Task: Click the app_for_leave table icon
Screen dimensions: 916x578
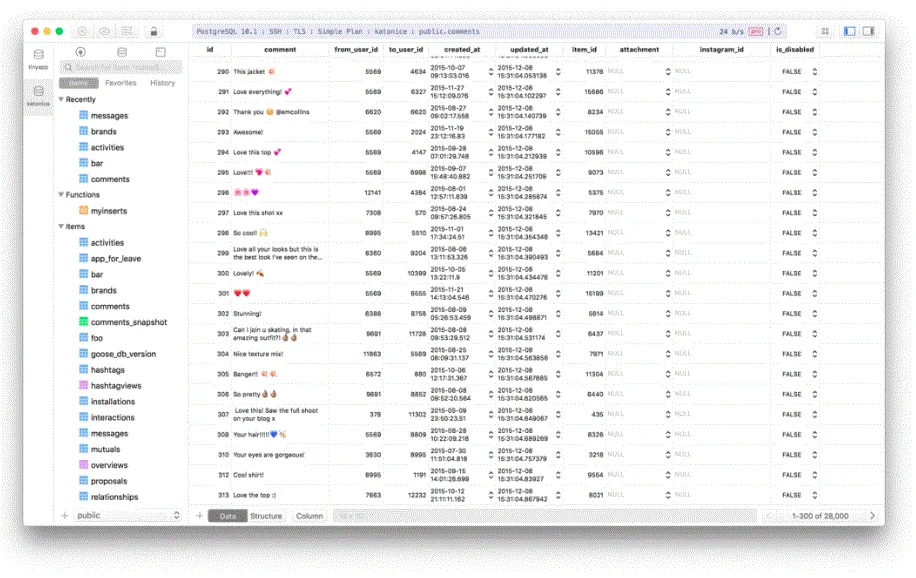Action: click(x=84, y=258)
